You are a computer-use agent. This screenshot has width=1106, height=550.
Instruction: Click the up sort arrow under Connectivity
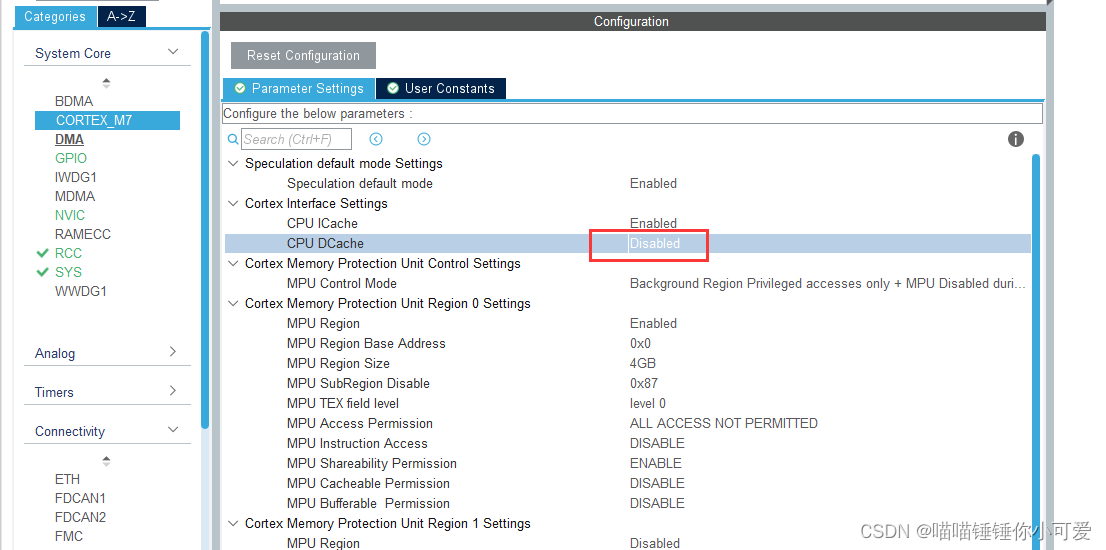[x=107, y=458]
